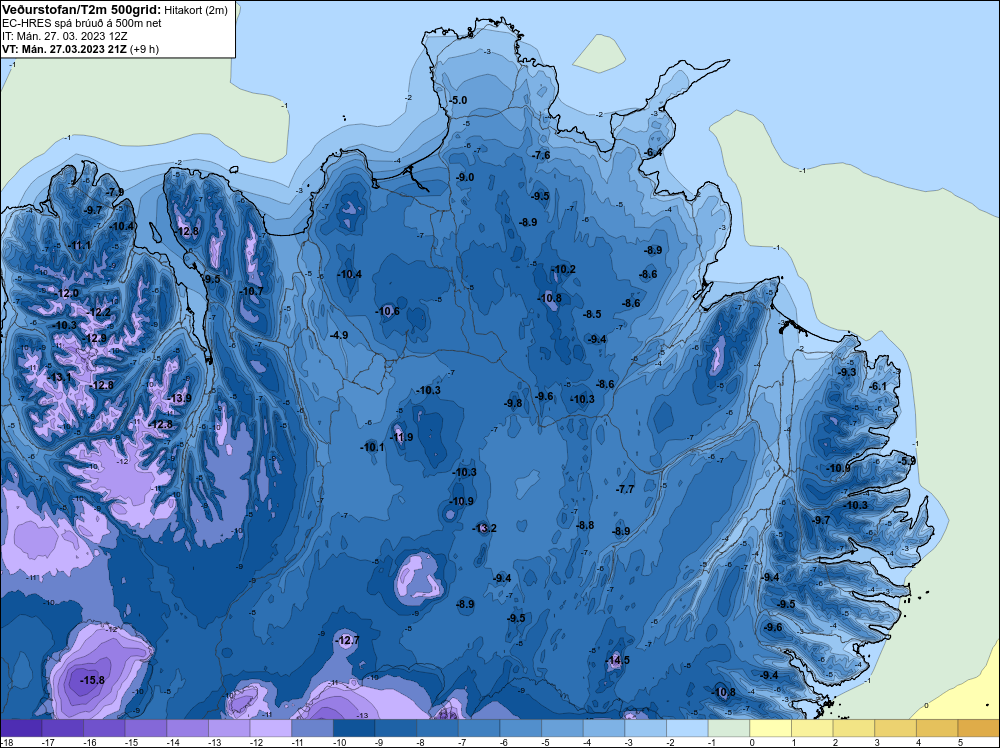1000x748 pixels.
Task: Click the legend swatch between -18 and -17
Action: [x=21, y=728]
